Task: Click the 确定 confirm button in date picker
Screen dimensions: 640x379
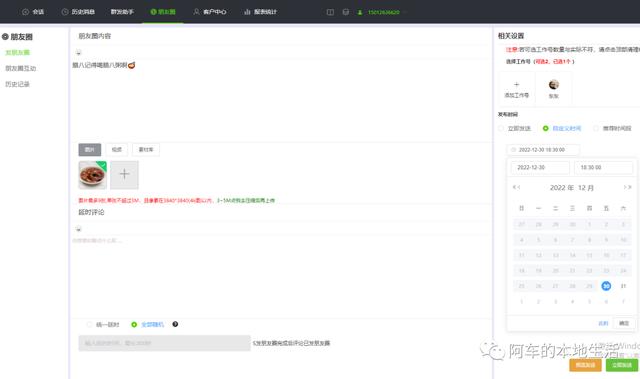Action: [624, 323]
